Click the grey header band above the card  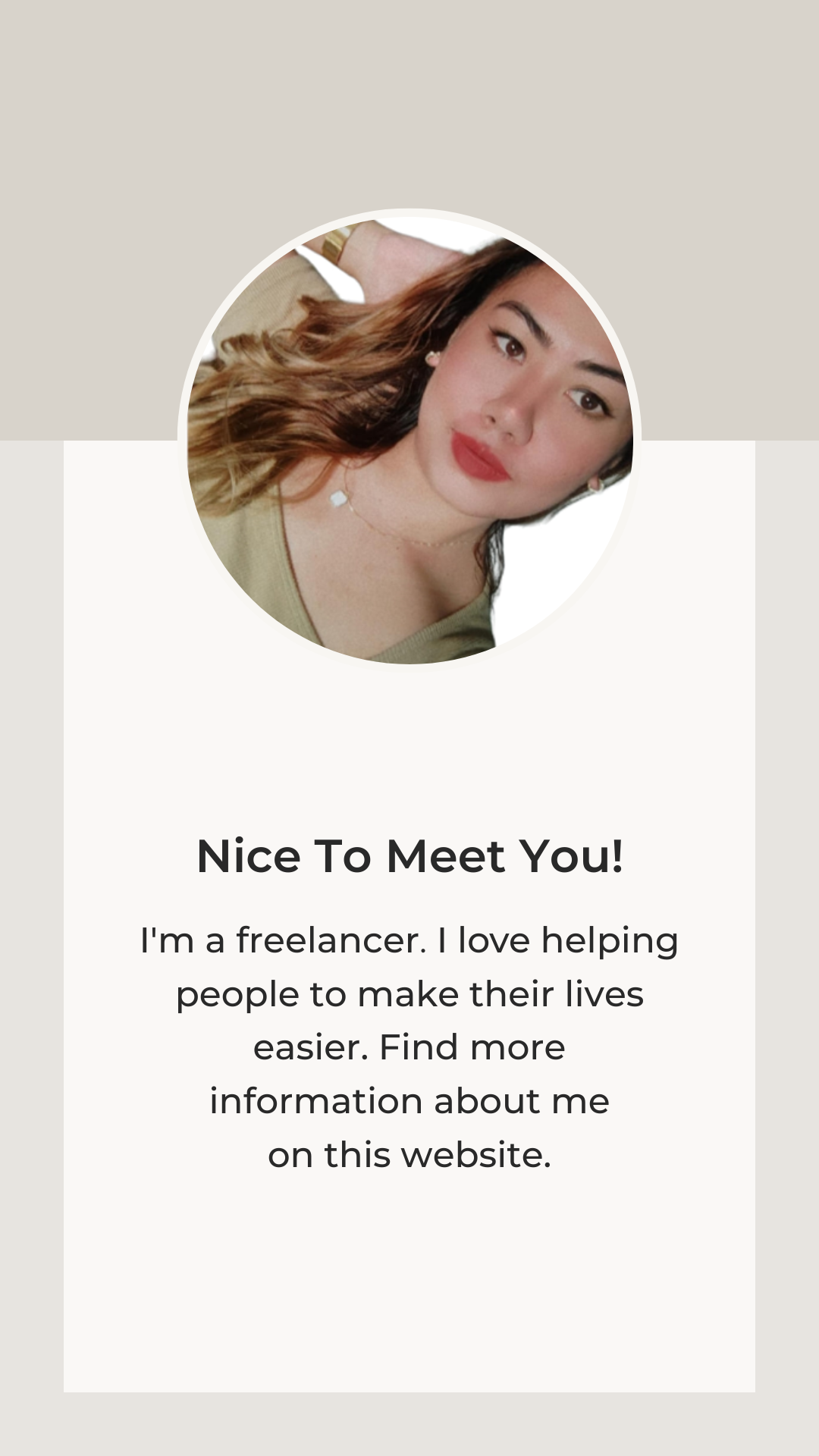click(x=409, y=106)
